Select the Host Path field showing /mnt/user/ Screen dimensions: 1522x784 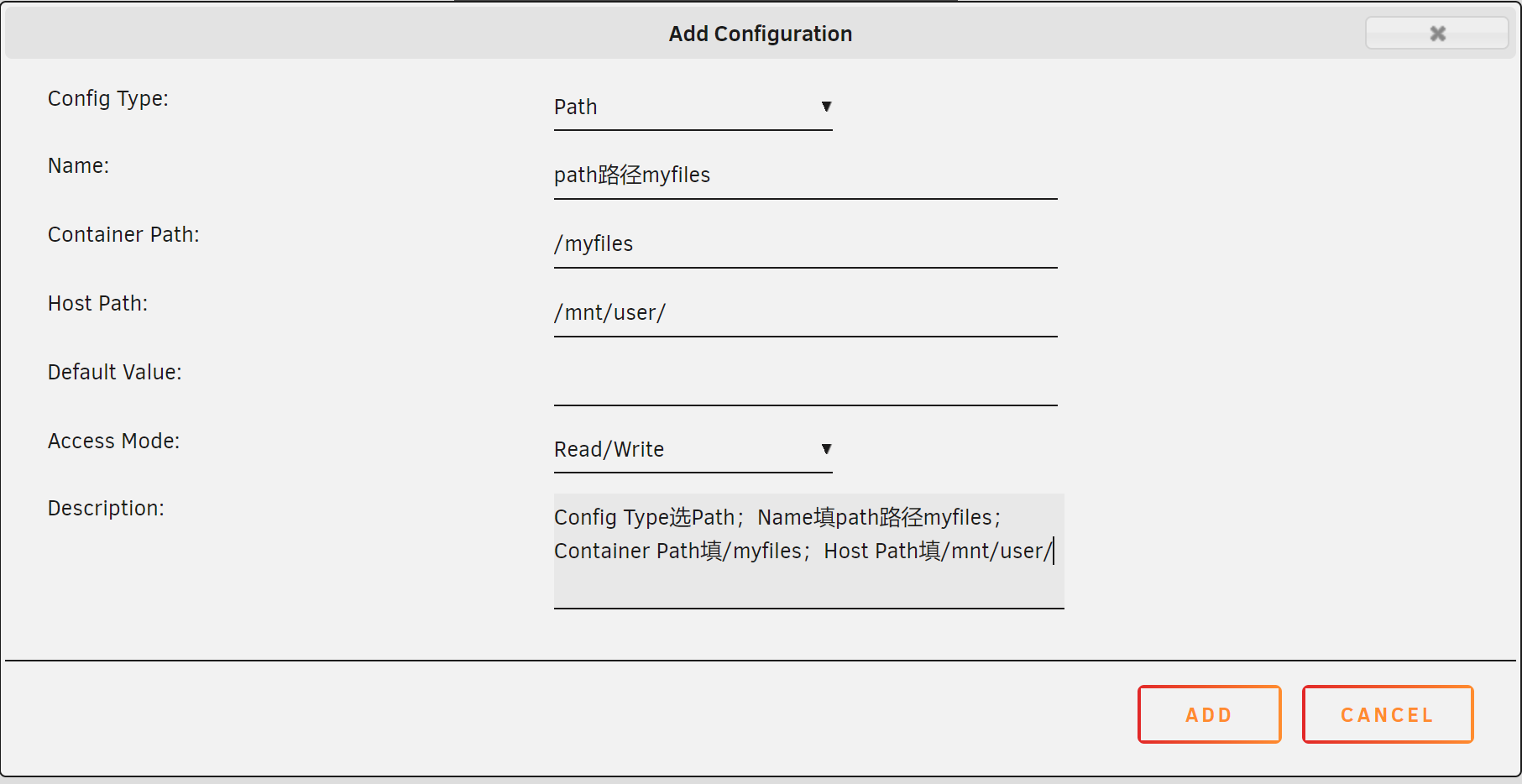tap(805, 313)
